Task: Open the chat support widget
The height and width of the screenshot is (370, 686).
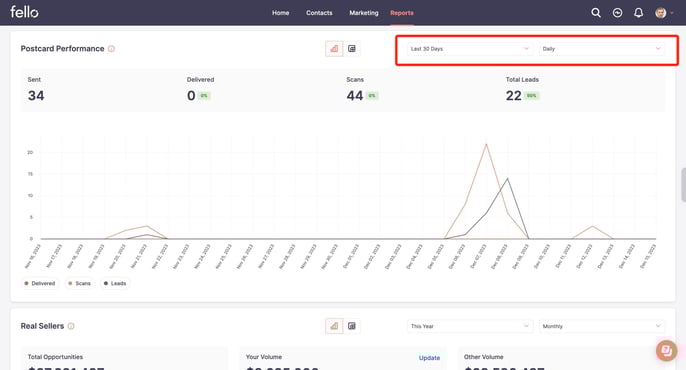Action: [666, 350]
